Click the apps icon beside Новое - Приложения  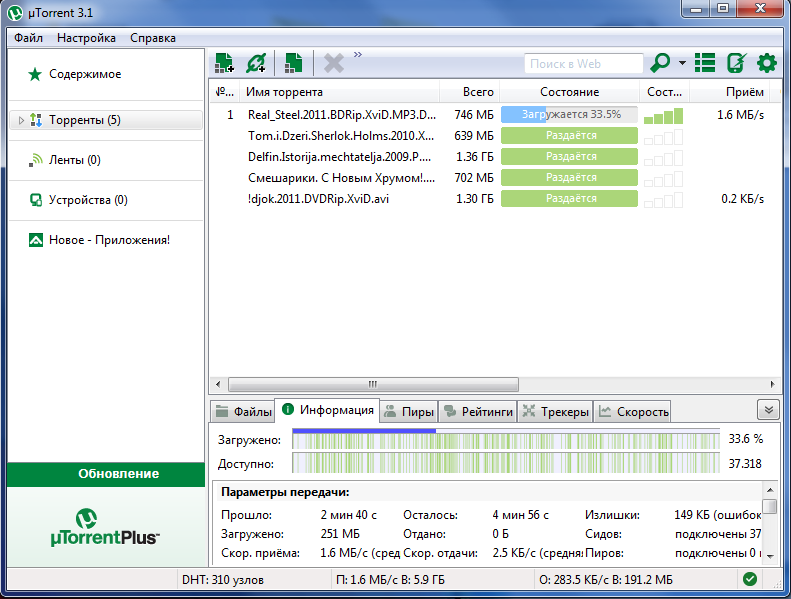pyautogui.click(x=36, y=240)
